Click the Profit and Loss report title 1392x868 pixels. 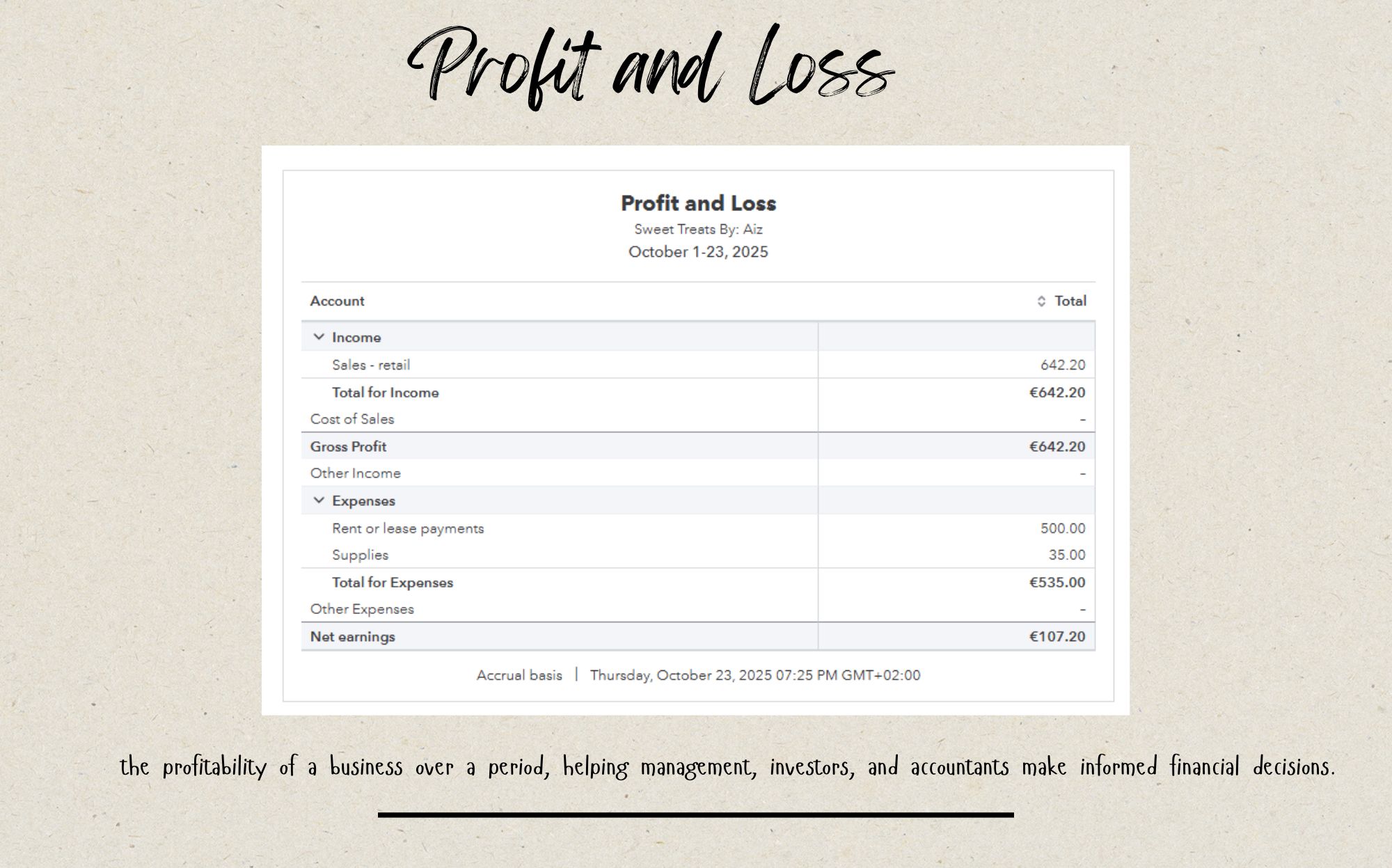(x=698, y=203)
